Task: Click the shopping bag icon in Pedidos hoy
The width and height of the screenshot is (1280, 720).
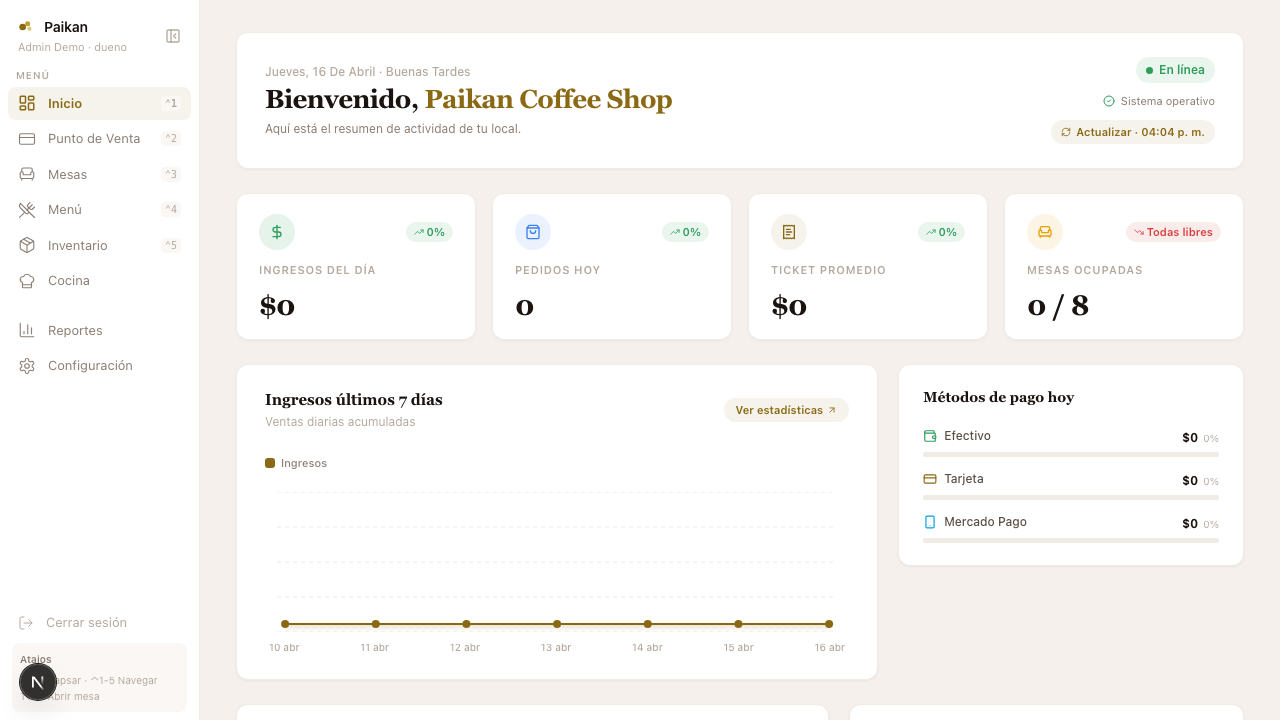Action: (533, 232)
